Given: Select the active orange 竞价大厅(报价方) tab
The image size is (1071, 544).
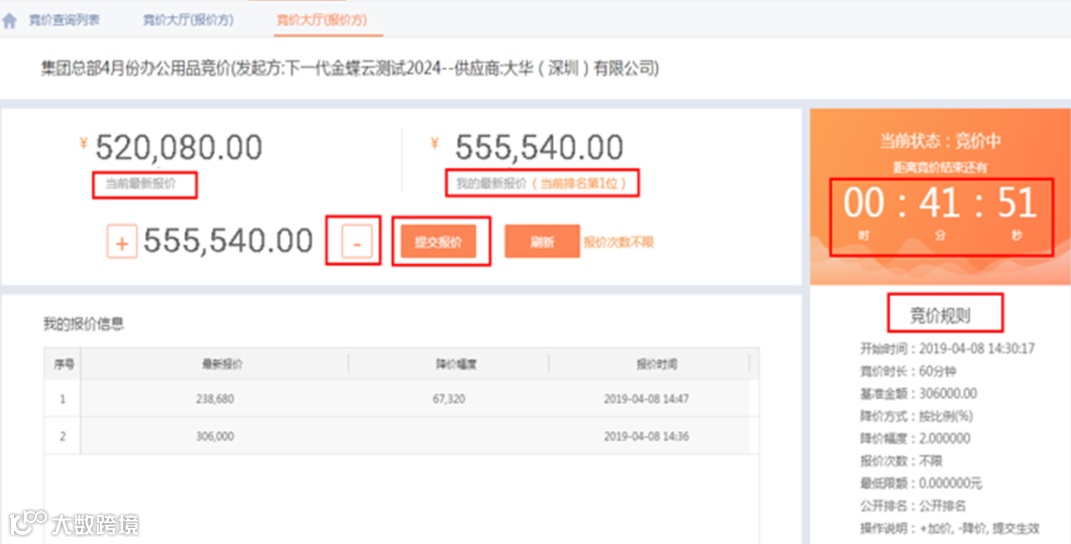Looking at the screenshot, I should point(321,21).
